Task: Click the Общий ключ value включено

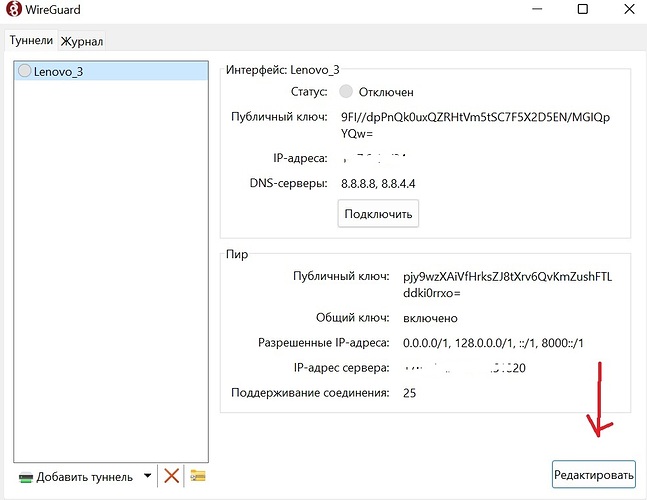Action: pos(430,318)
